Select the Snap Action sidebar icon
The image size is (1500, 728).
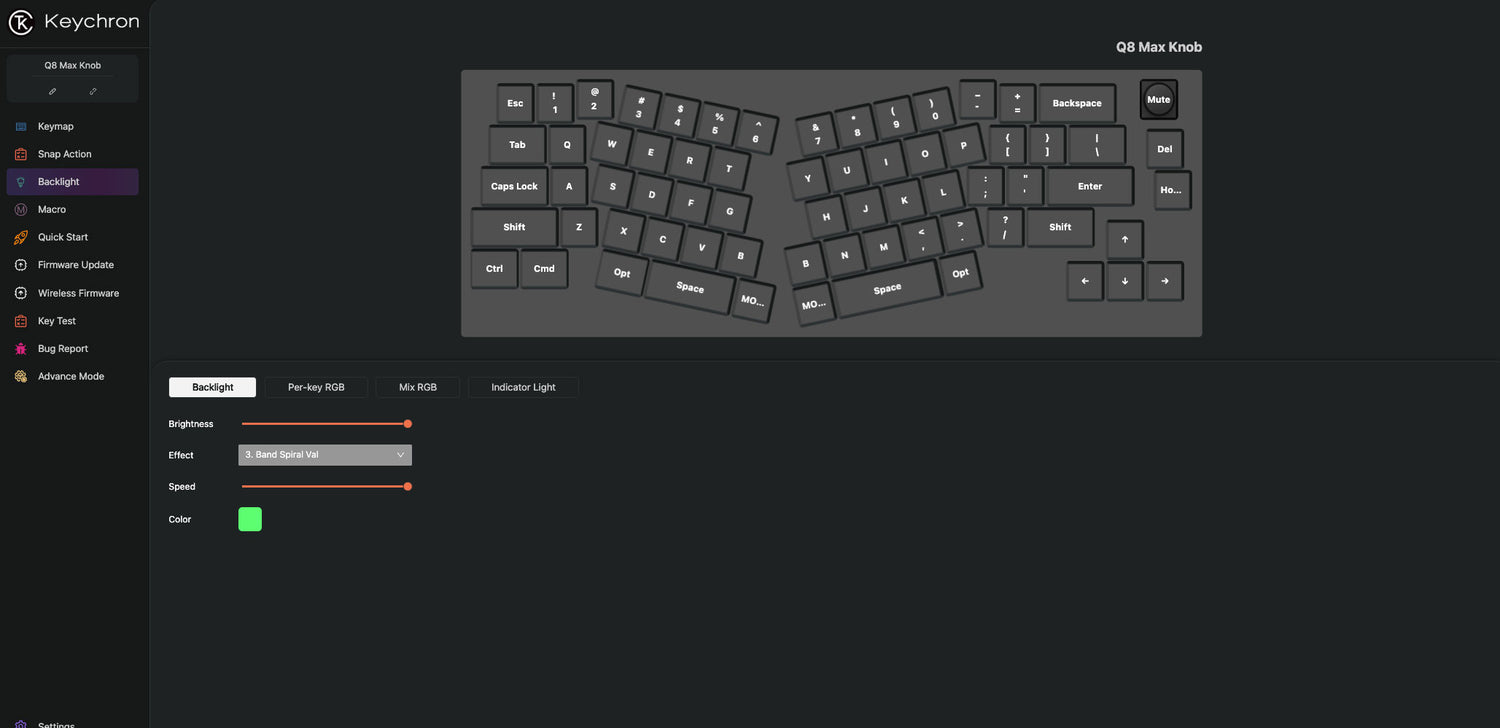click(21, 154)
